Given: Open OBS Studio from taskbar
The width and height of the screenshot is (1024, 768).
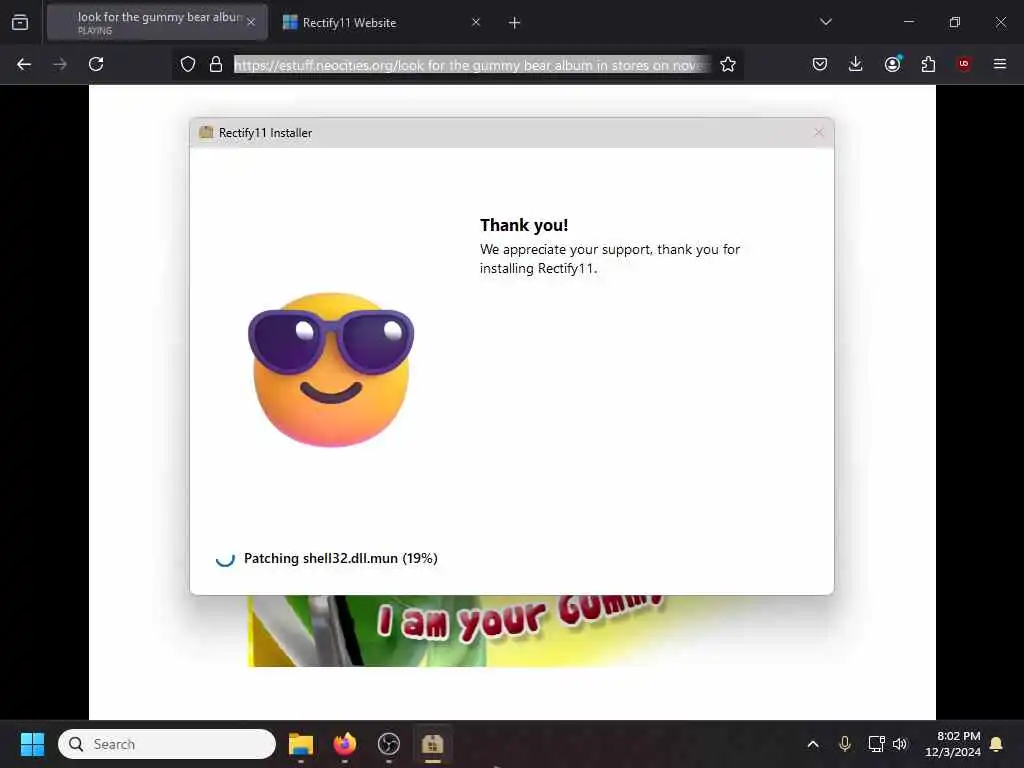Looking at the screenshot, I should click(x=389, y=744).
